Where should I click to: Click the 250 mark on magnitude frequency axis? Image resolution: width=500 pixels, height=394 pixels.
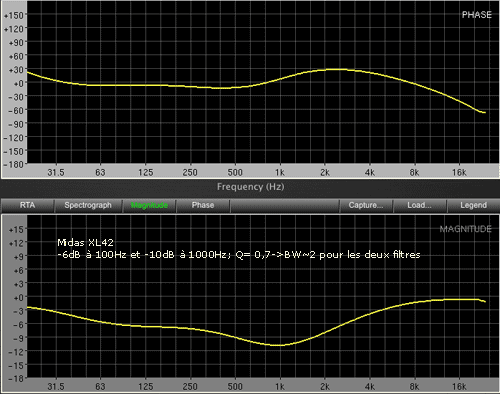[190, 387]
